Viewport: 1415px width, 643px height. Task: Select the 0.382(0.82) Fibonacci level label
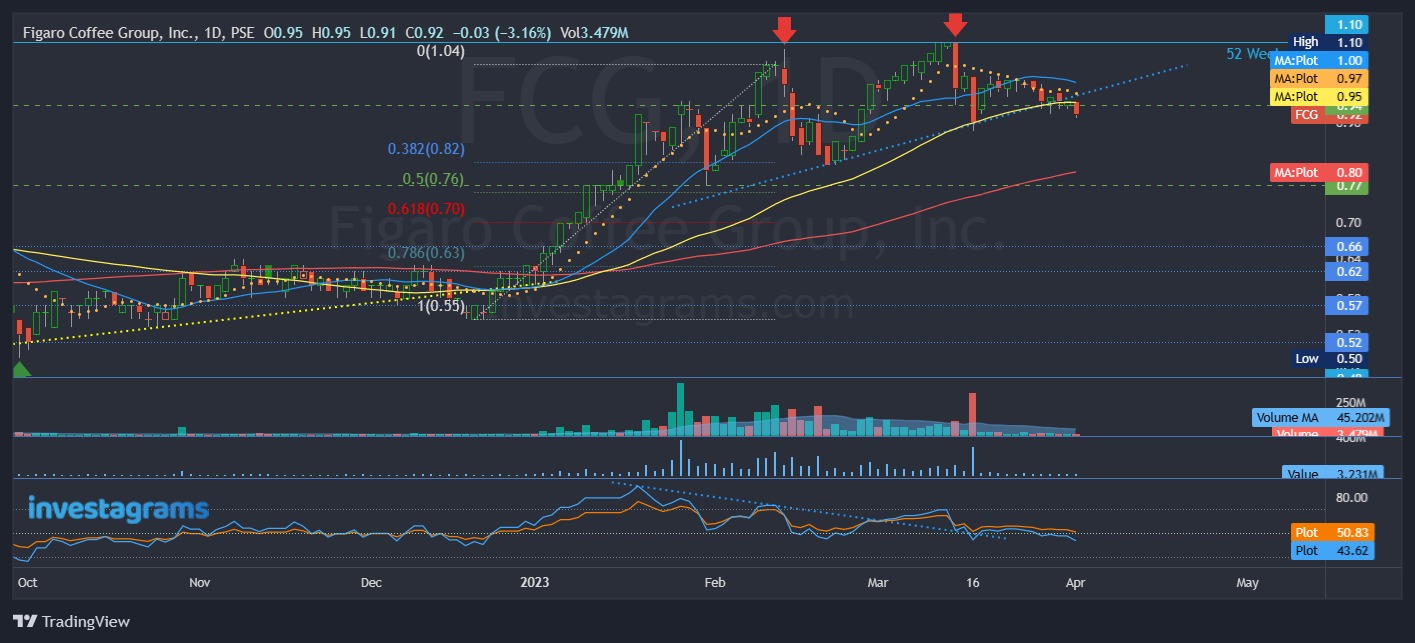pyautogui.click(x=426, y=149)
